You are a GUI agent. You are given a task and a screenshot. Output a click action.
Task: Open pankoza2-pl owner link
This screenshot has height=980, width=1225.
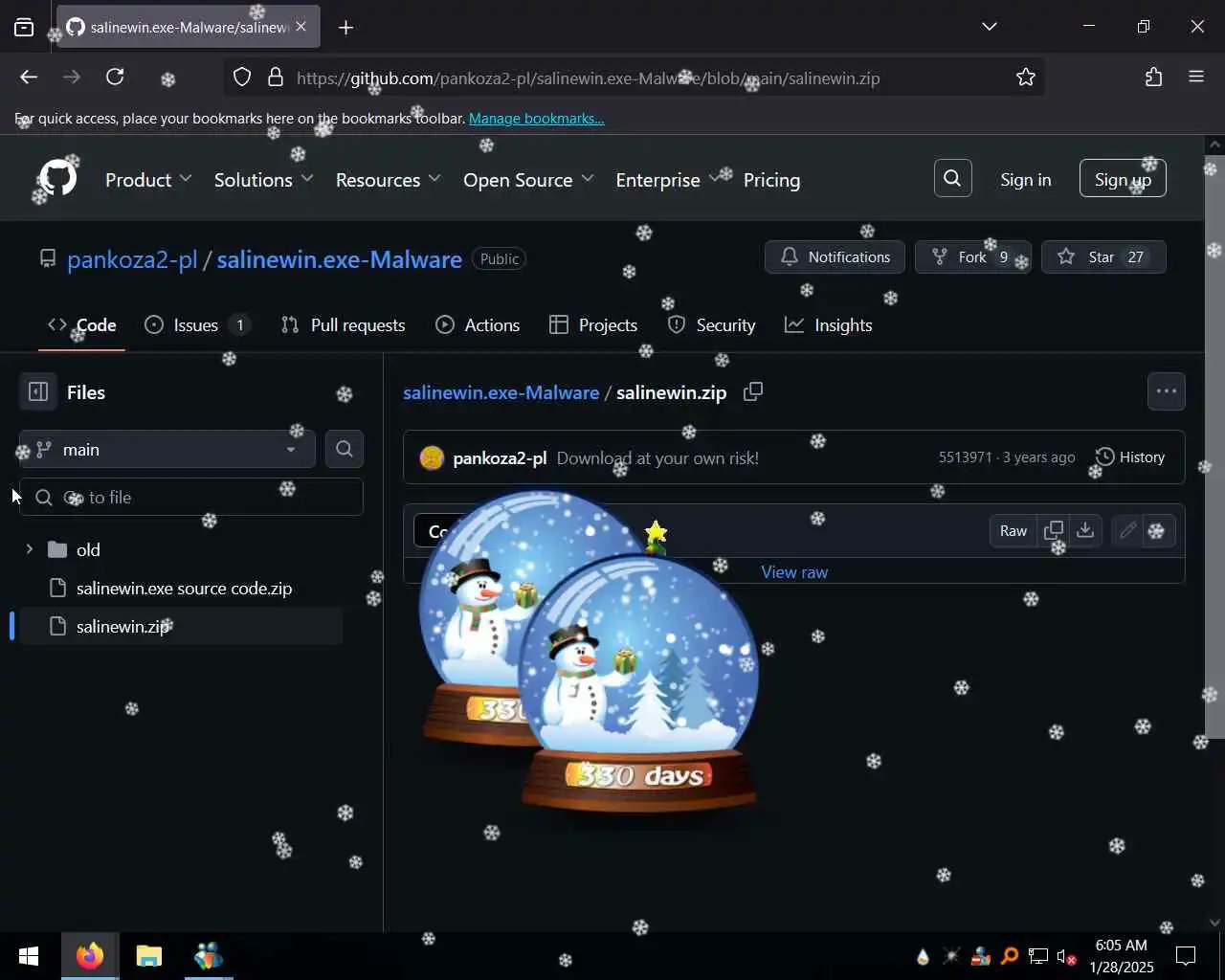pos(132,259)
